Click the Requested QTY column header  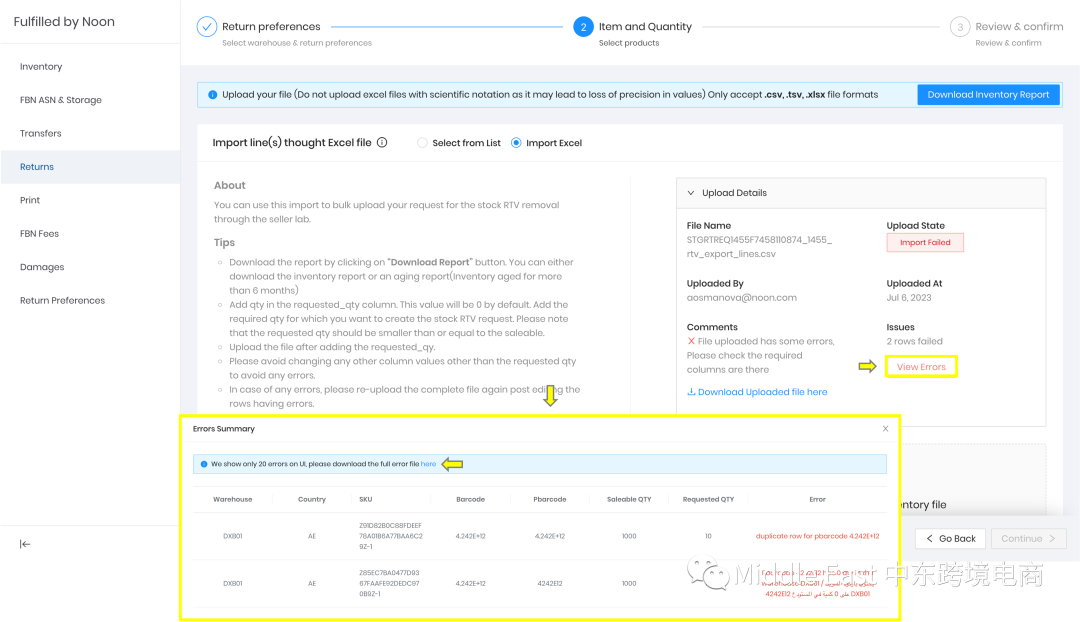708,499
